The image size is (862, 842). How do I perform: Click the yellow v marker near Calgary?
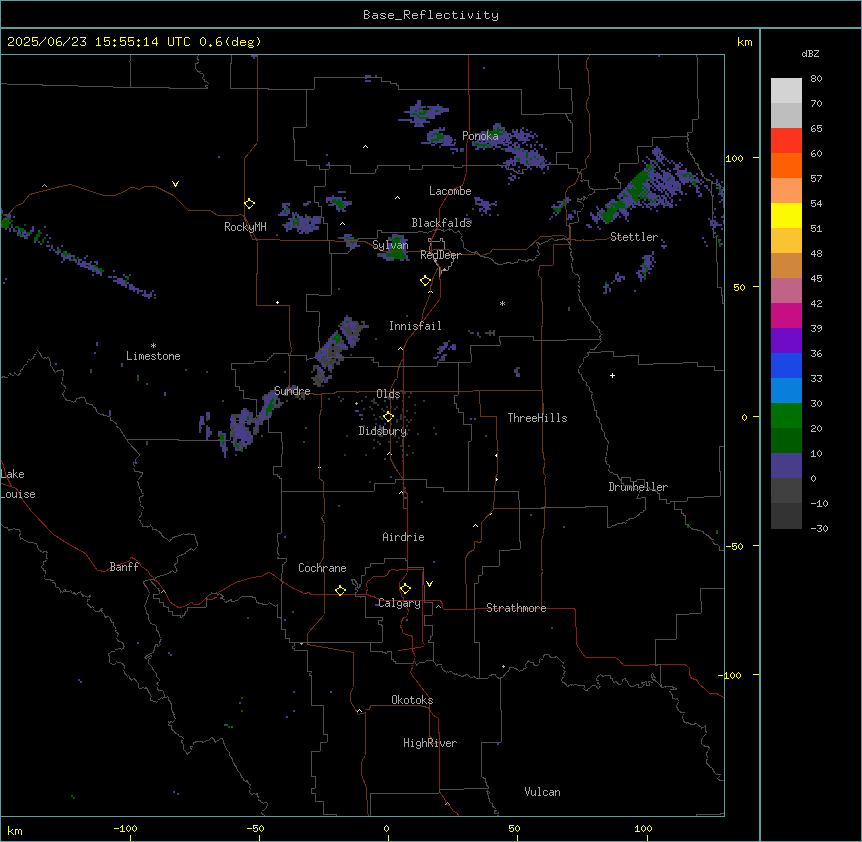429,584
